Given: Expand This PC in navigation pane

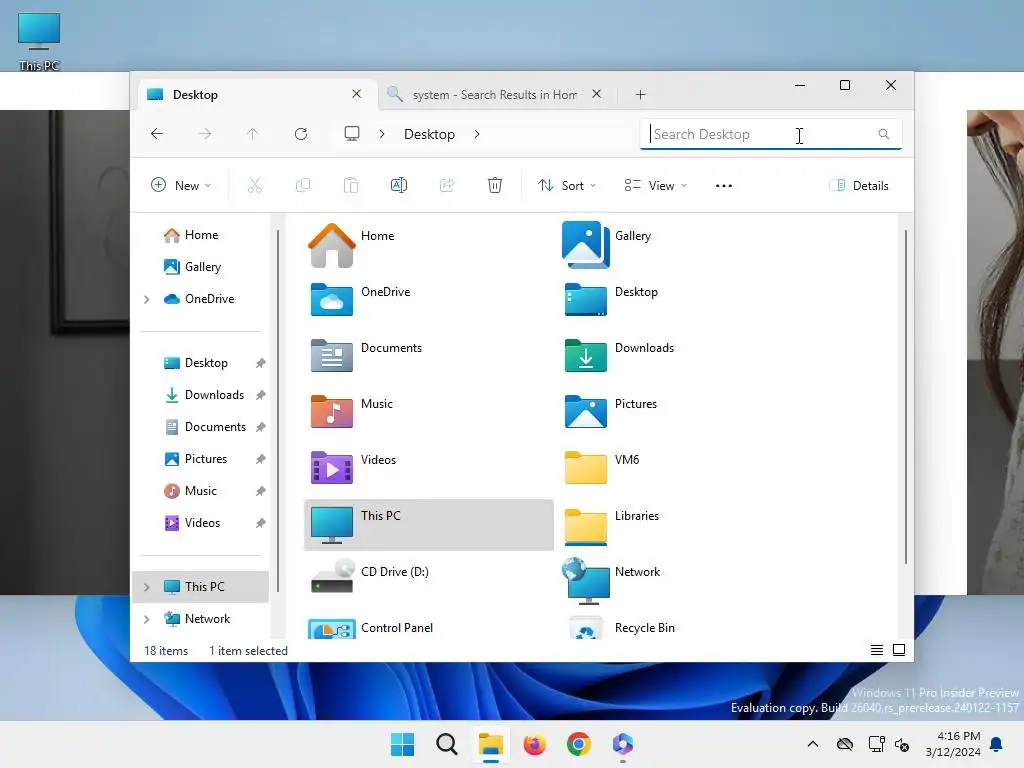Looking at the screenshot, I should 147,587.
